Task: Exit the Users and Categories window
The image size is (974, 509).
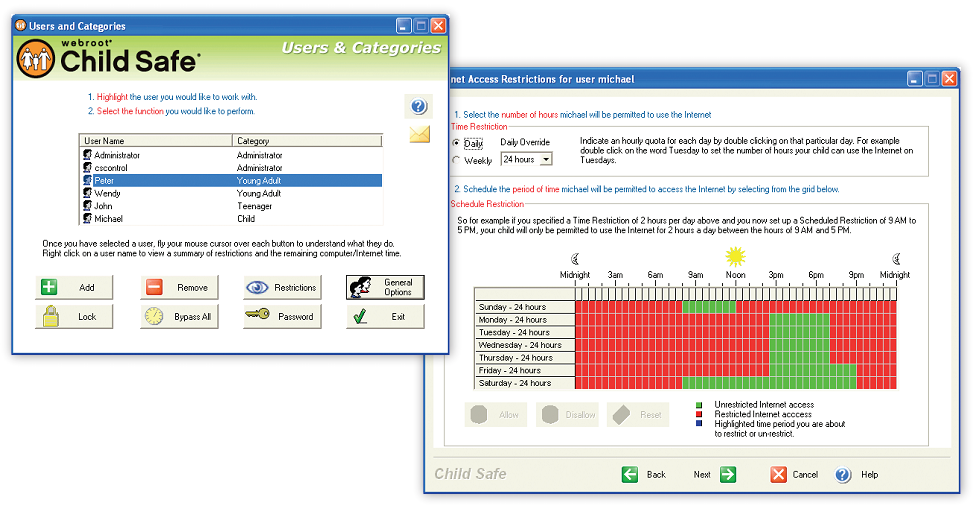Action: tap(385, 316)
